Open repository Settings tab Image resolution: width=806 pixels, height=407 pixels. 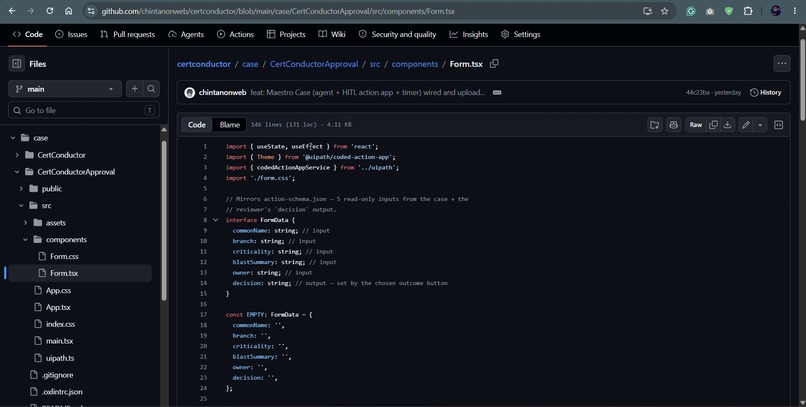point(521,34)
